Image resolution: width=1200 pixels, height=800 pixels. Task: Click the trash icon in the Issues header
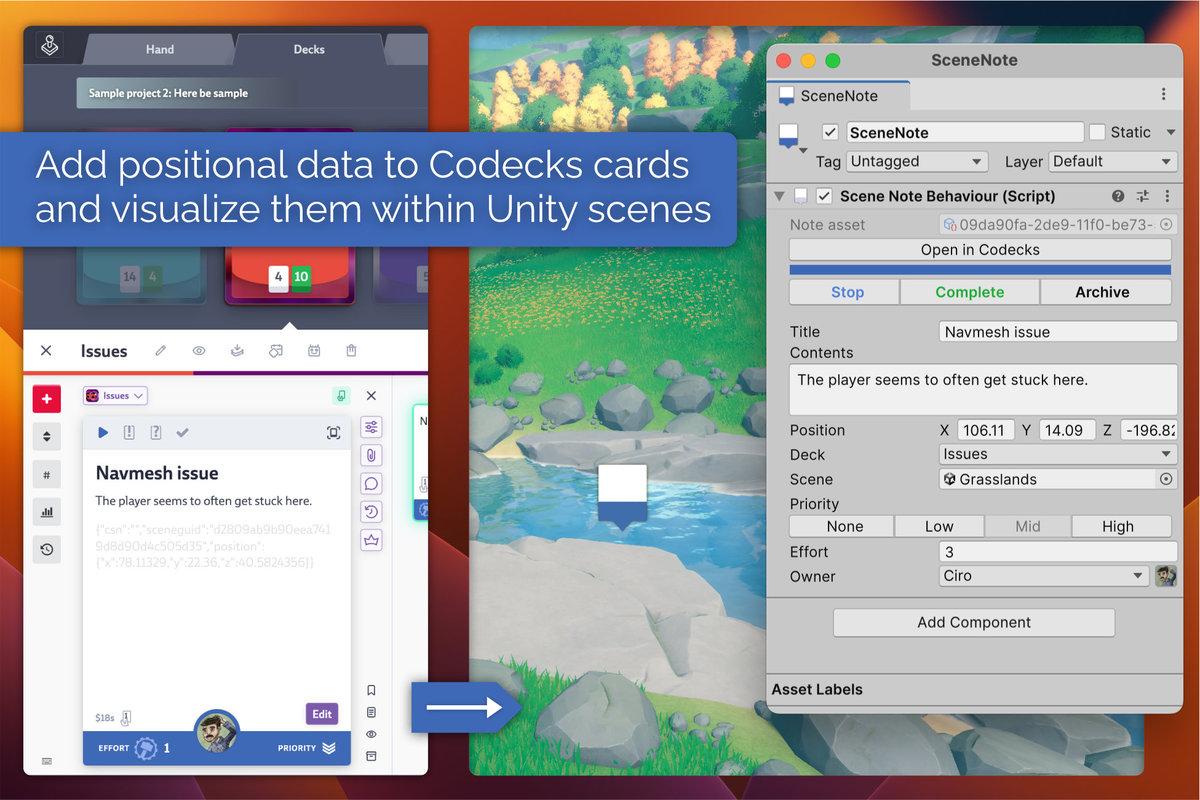(x=351, y=351)
